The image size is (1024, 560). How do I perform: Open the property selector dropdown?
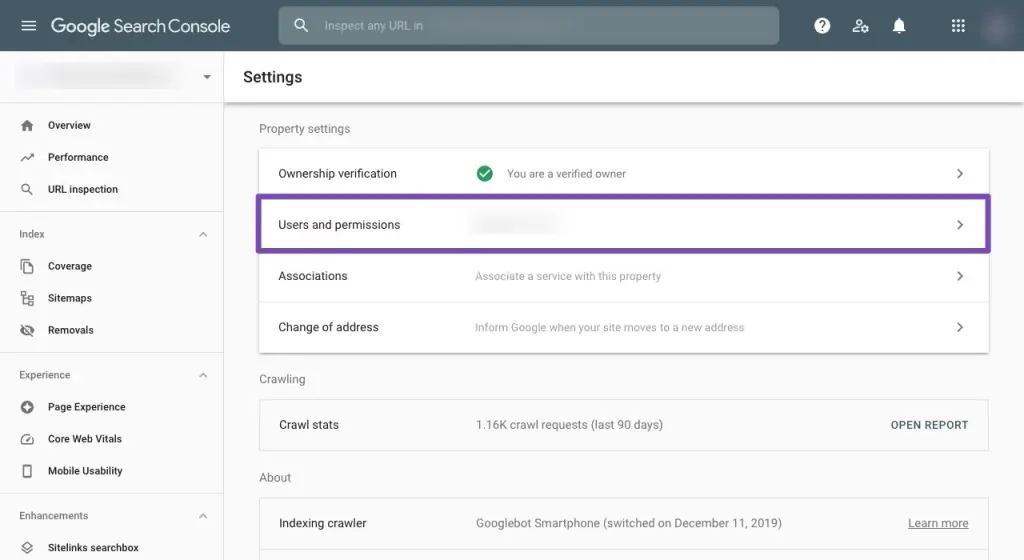(207, 77)
